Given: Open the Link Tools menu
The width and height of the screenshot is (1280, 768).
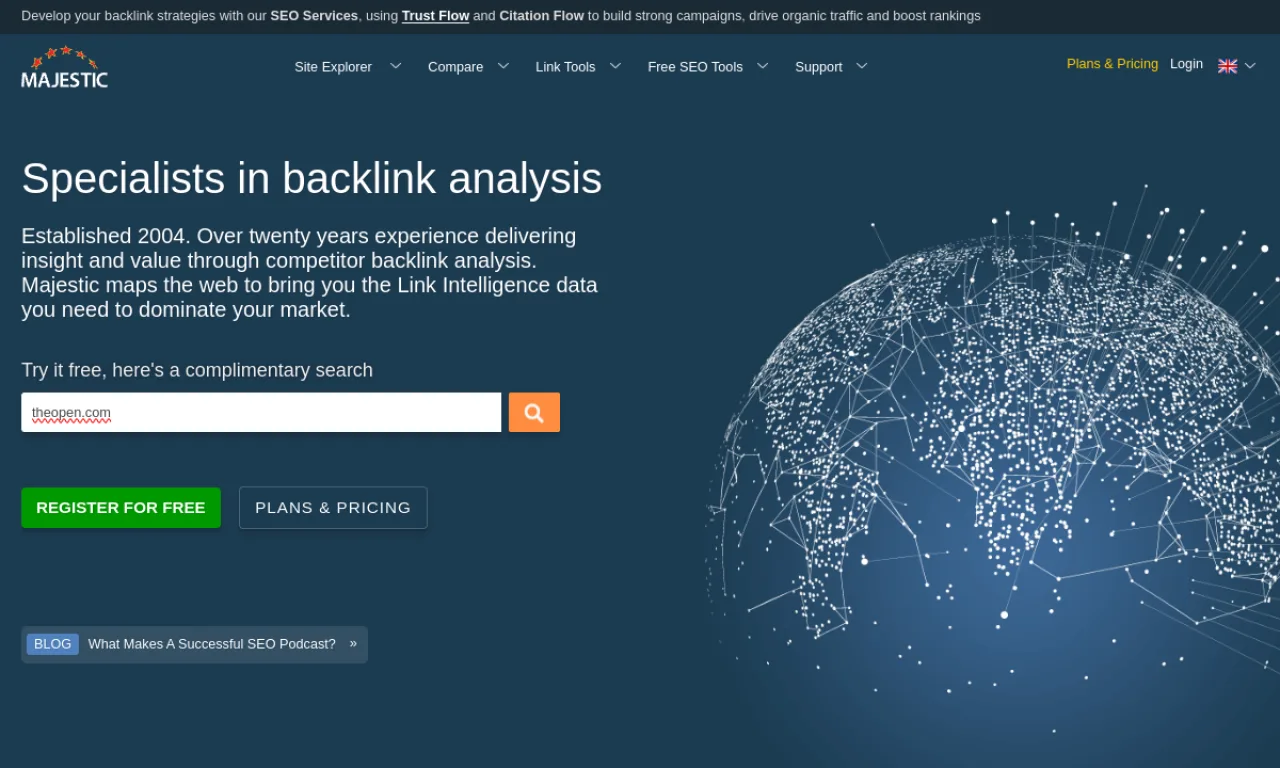Looking at the screenshot, I should tap(565, 67).
